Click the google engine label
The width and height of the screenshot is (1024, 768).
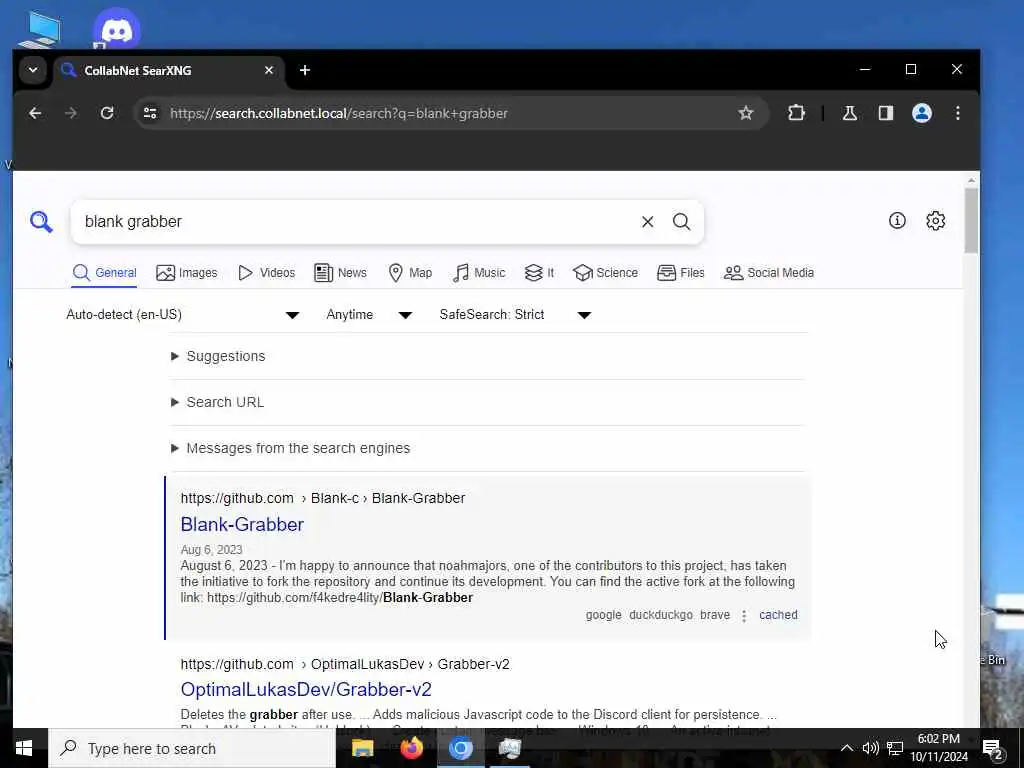pyautogui.click(x=603, y=615)
